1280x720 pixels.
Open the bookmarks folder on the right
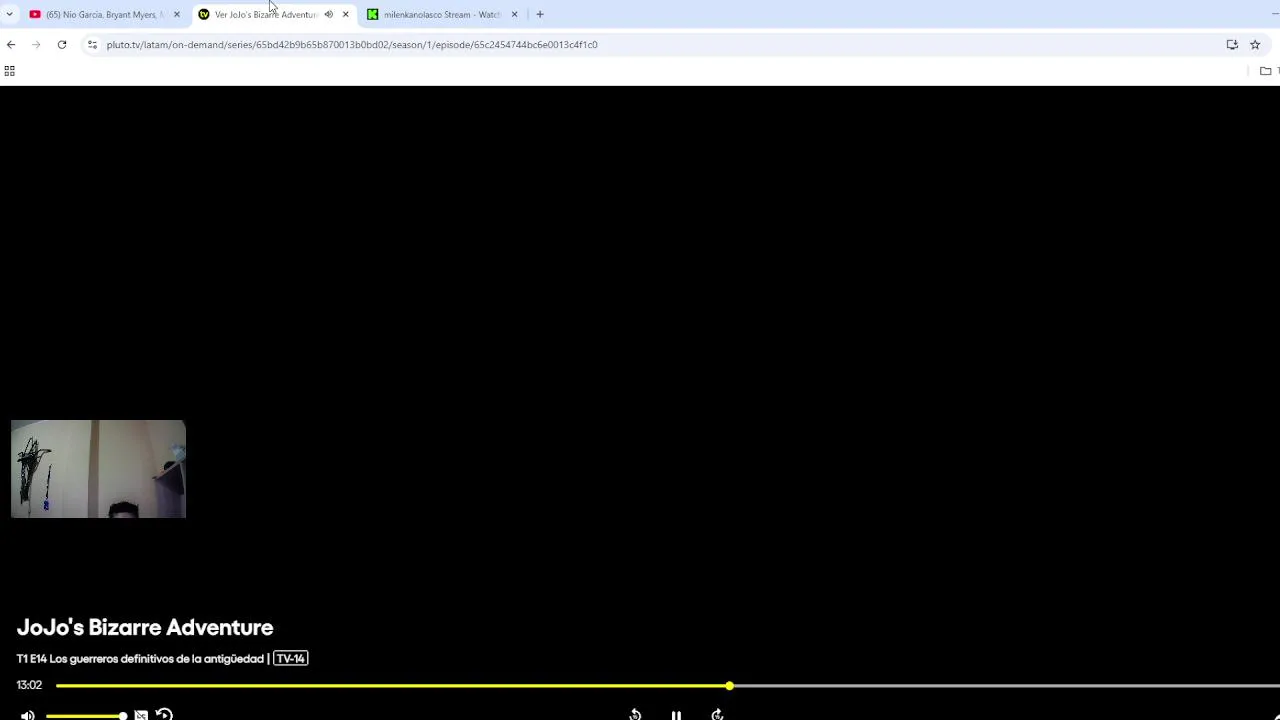click(x=1266, y=71)
